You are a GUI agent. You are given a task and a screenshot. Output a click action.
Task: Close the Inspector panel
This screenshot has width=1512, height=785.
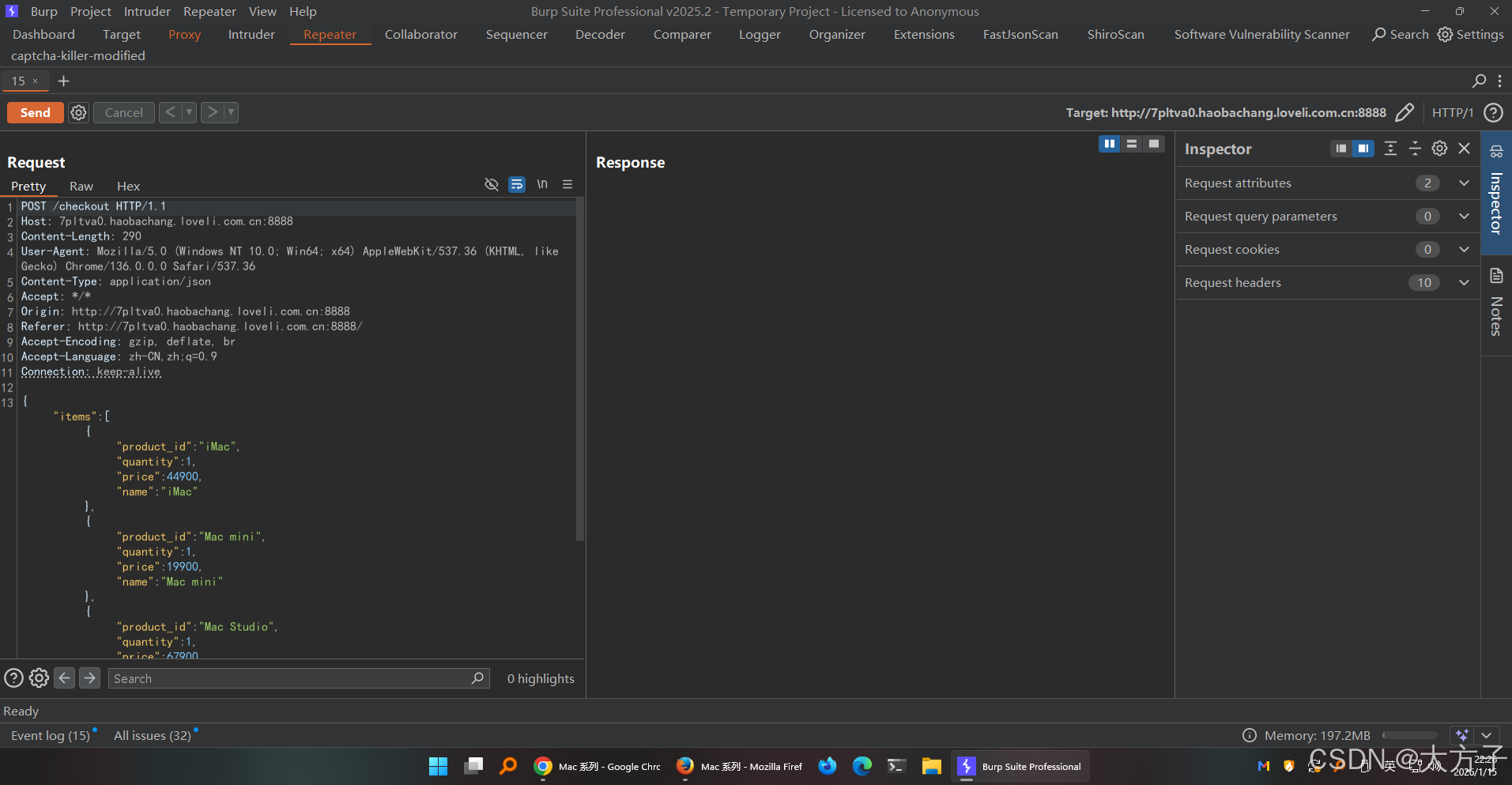[x=1464, y=149]
